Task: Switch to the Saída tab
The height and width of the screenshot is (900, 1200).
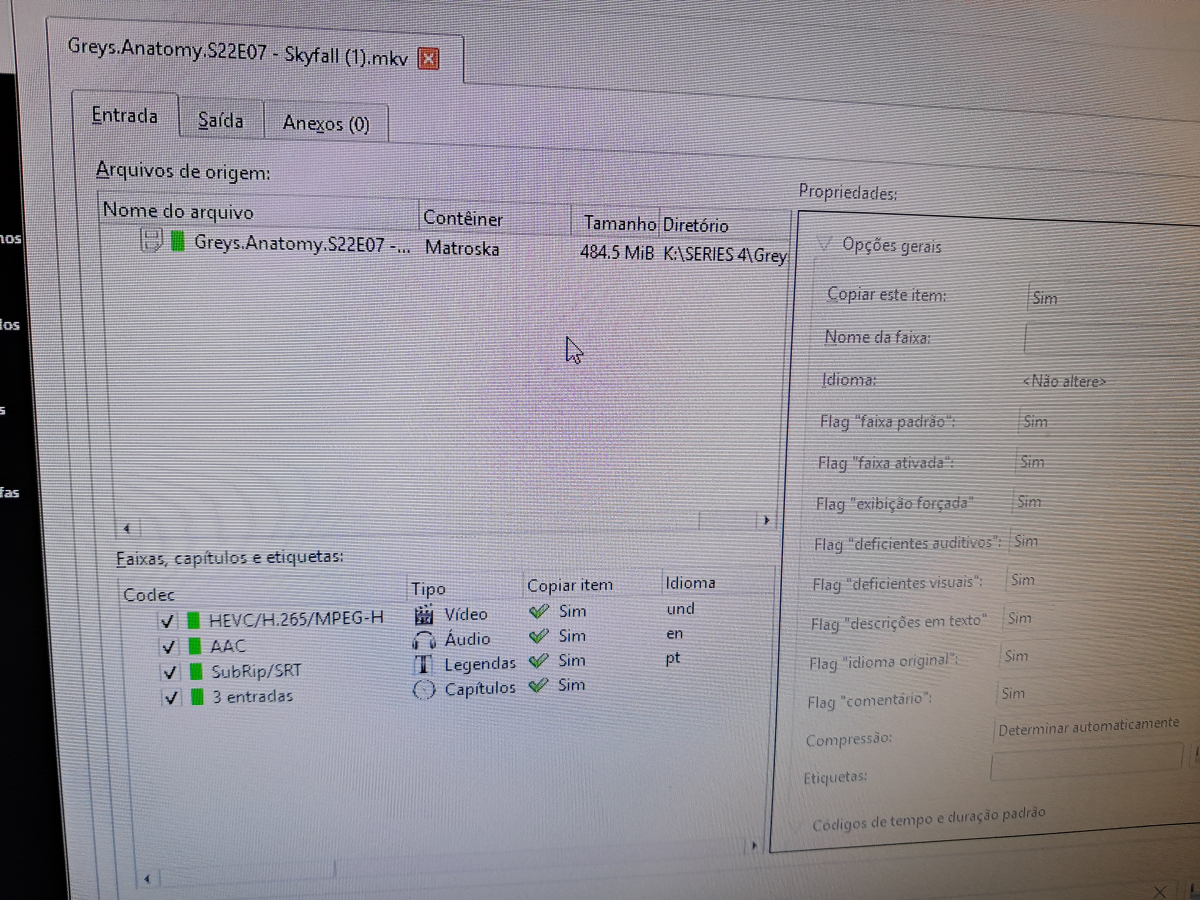Action: [221, 120]
